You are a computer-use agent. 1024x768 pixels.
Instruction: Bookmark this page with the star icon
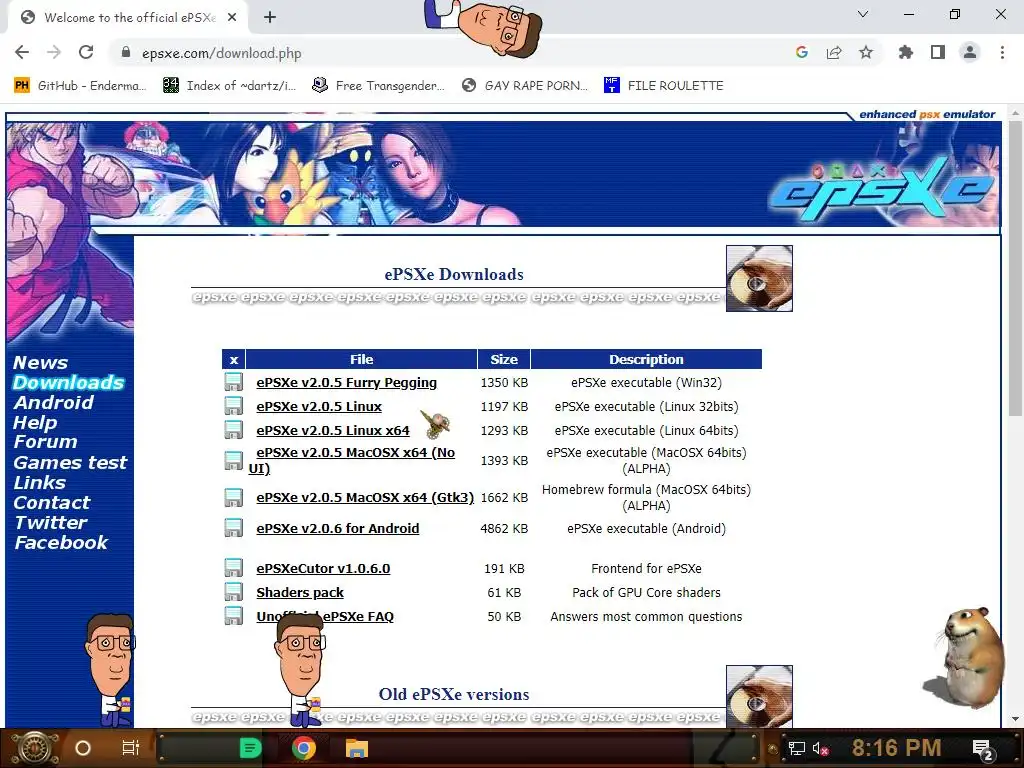point(866,53)
